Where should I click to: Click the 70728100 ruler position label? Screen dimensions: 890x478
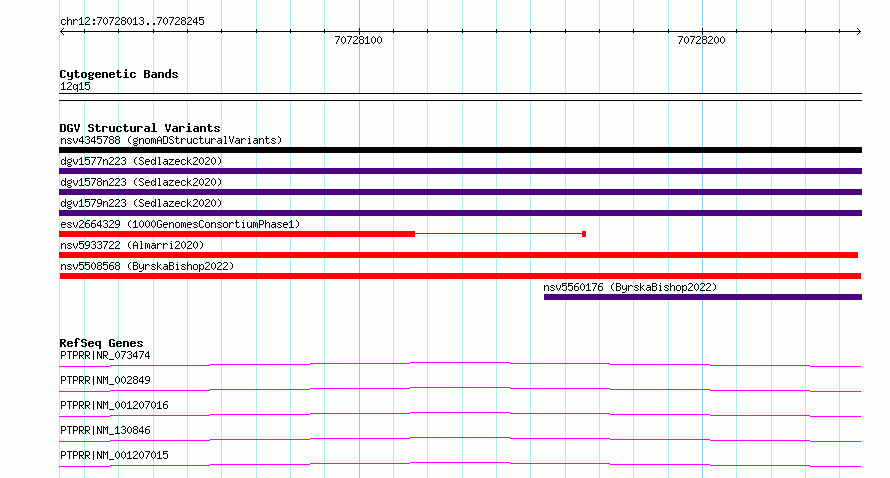pyautogui.click(x=358, y=40)
